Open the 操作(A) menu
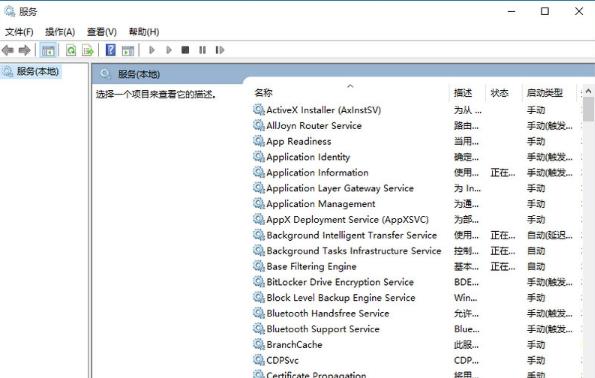 coord(60,32)
